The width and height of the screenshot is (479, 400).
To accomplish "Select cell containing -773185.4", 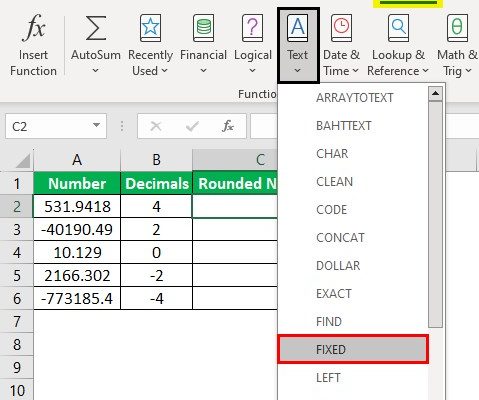I will [x=77, y=298].
